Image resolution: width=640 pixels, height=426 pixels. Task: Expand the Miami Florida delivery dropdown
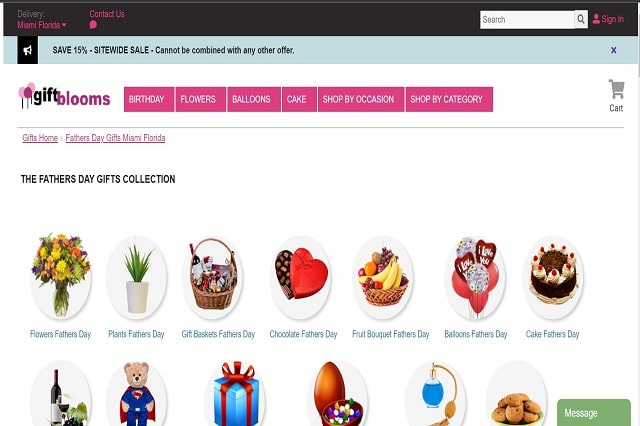click(42, 25)
